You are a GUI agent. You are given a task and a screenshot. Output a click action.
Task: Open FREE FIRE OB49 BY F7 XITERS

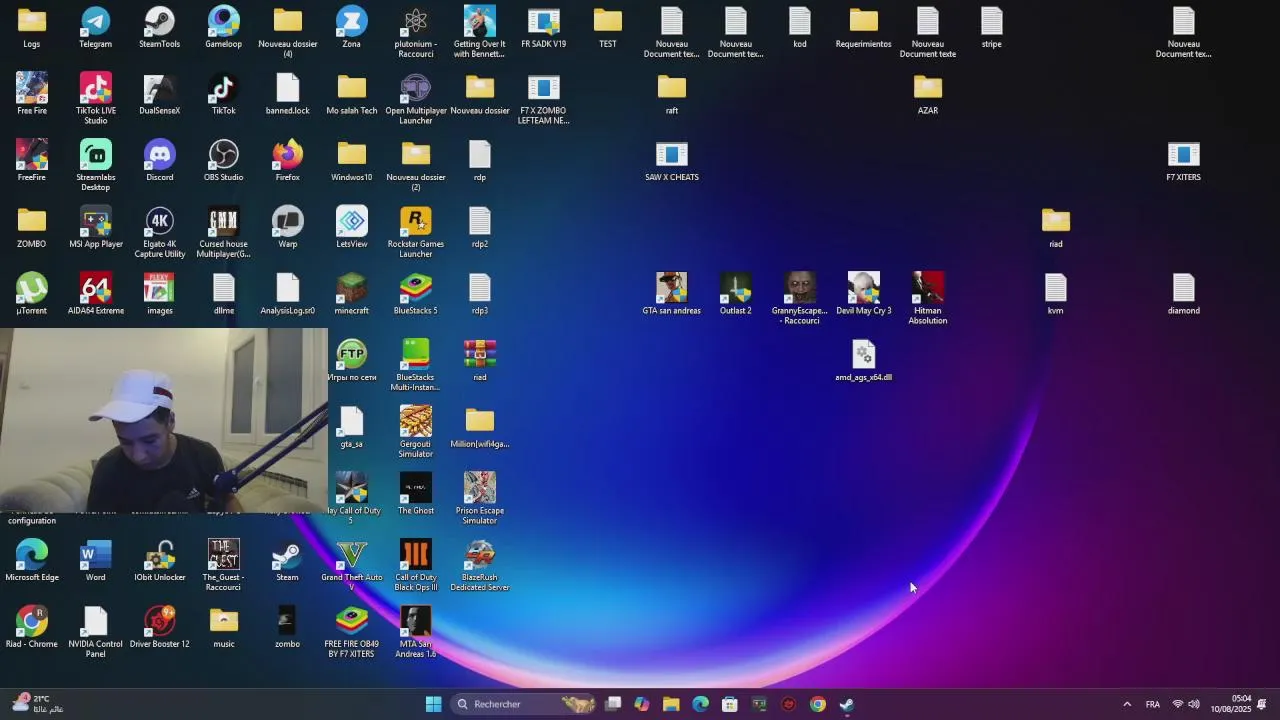pyautogui.click(x=352, y=632)
